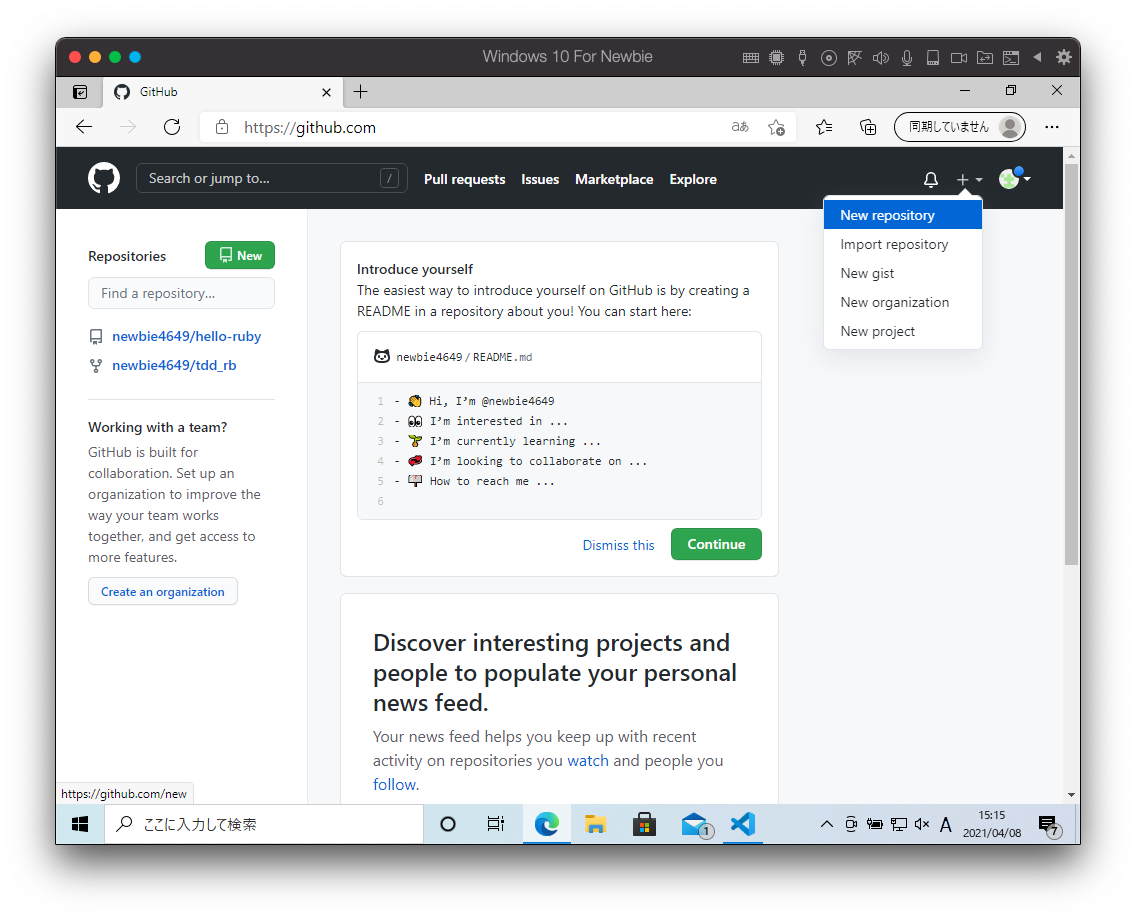Go back with browser back arrow
Viewport: 1136px width, 918px height.
[84, 127]
